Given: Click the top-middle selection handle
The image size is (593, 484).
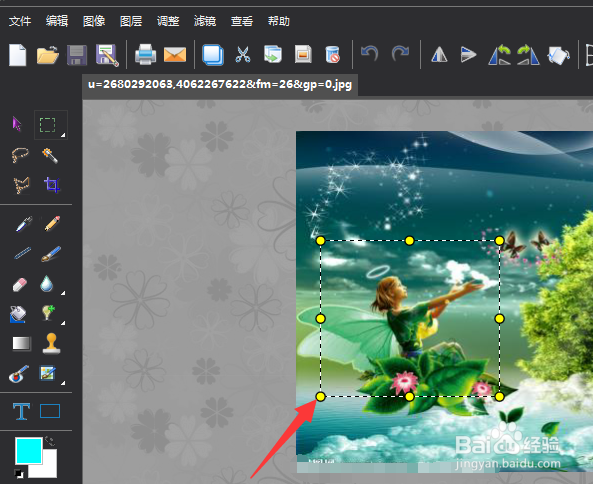Looking at the screenshot, I should coord(410,240).
